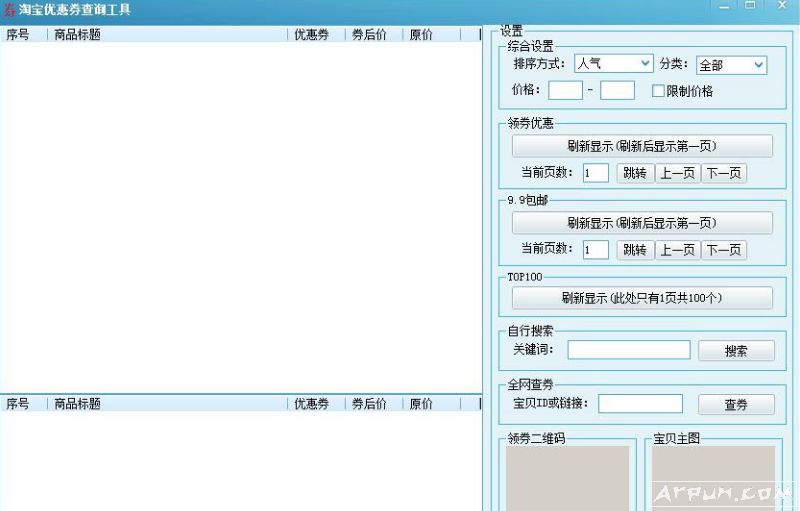Screen dimensions: 800x511
Task: Click 券后价 column header in top list
Action: pos(374,34)
